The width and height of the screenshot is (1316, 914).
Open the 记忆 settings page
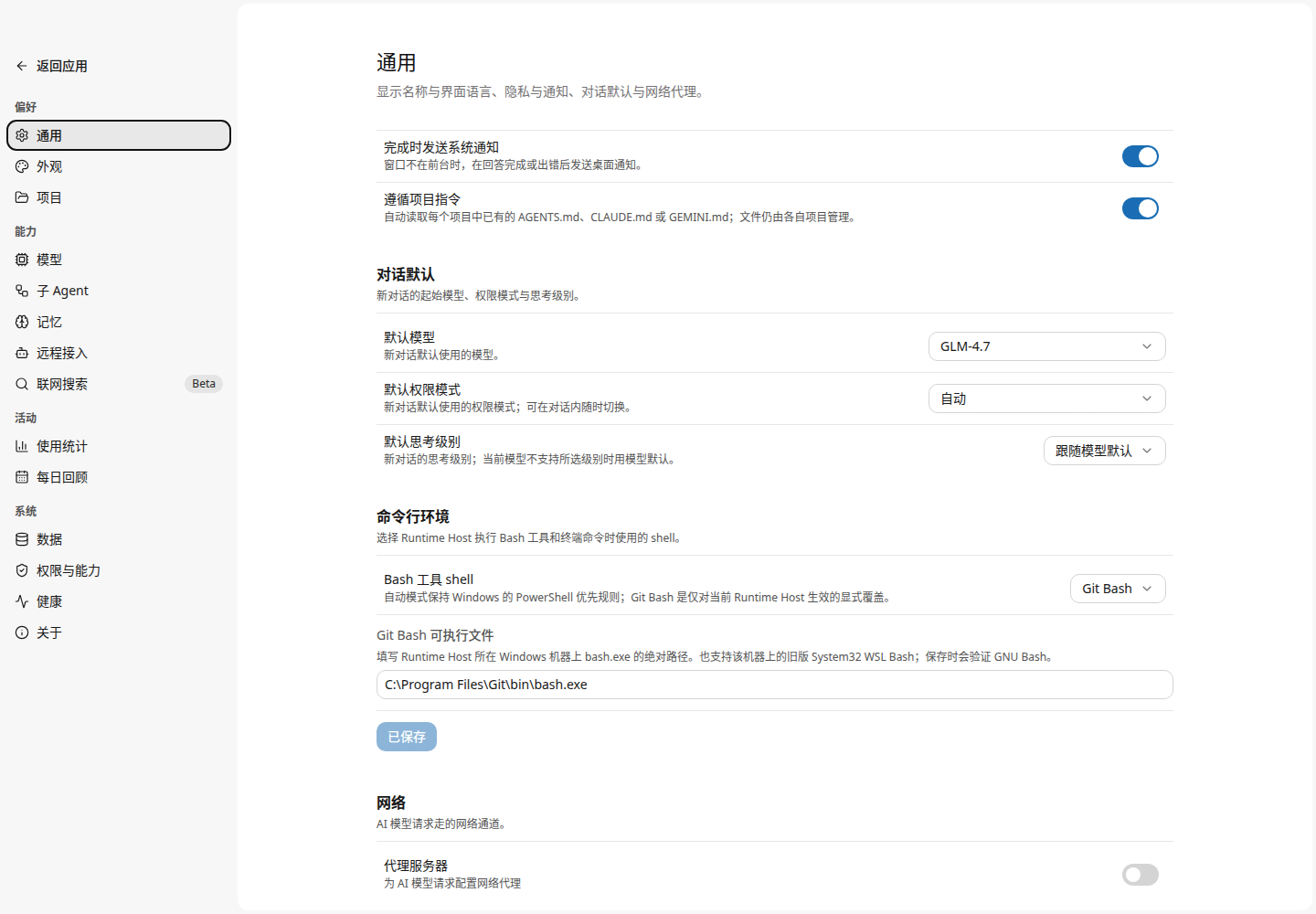point(119,322)
